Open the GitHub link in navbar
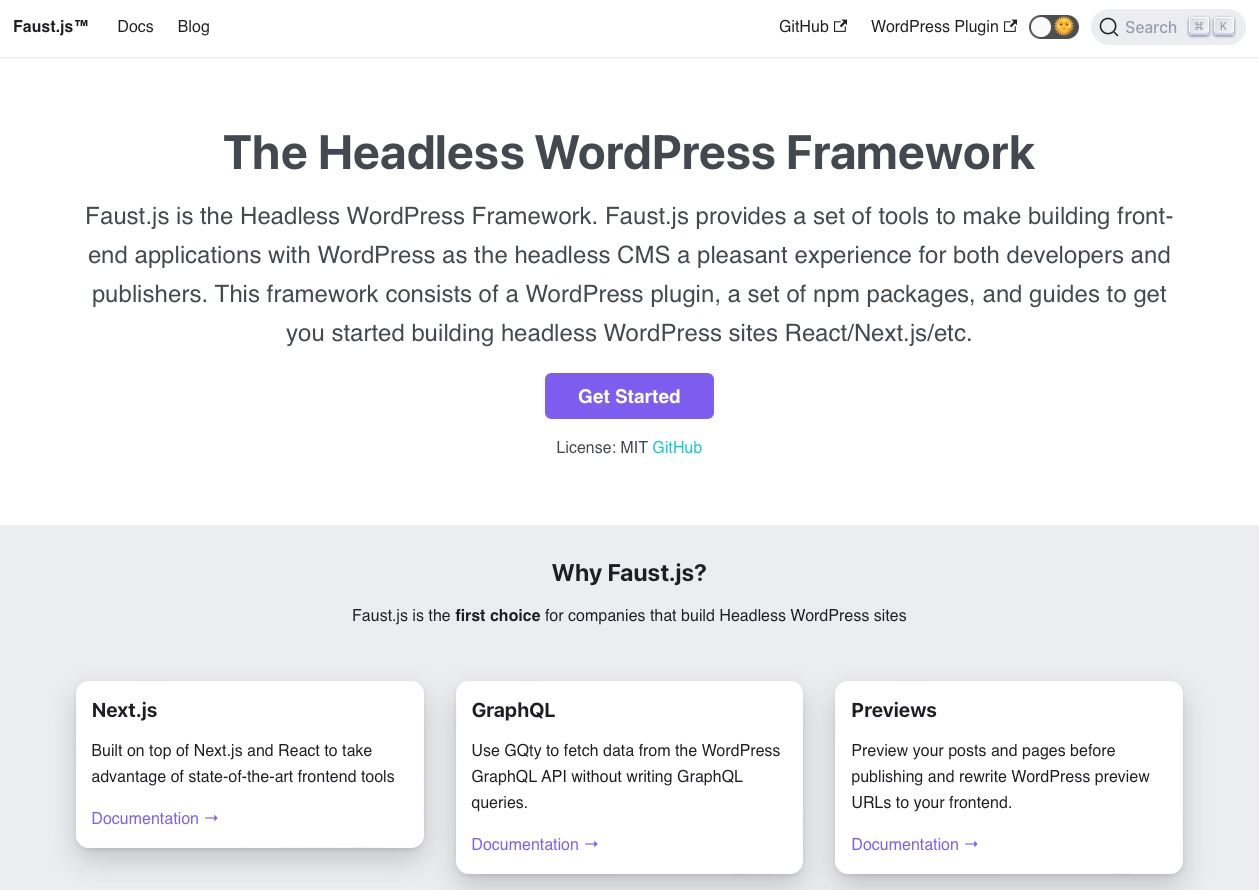Image resolution: width=1259 pixels, height=890 pixels. [x=804, y=27]
